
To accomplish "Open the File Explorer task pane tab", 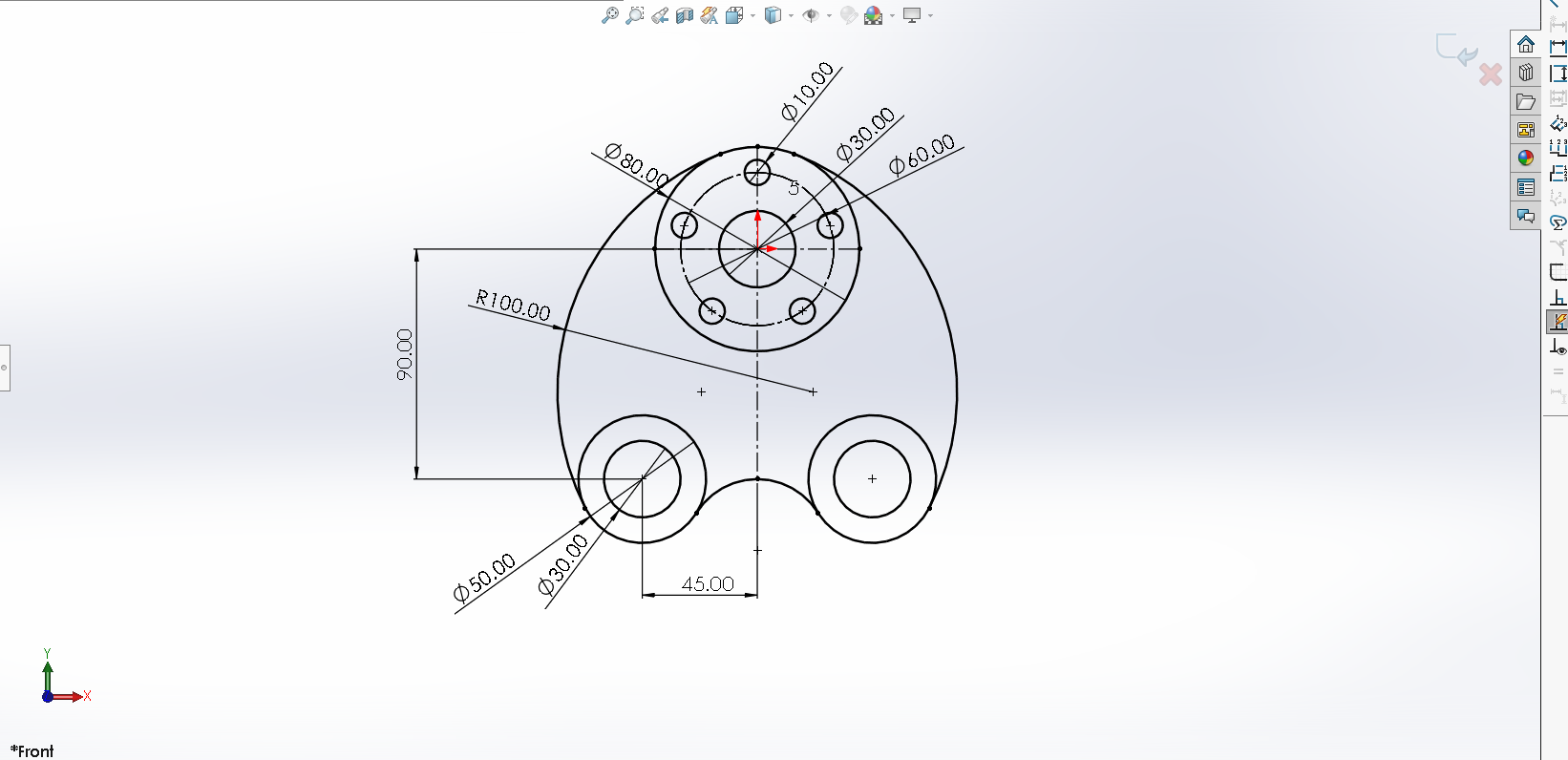I will click(x=1525, y=101).
